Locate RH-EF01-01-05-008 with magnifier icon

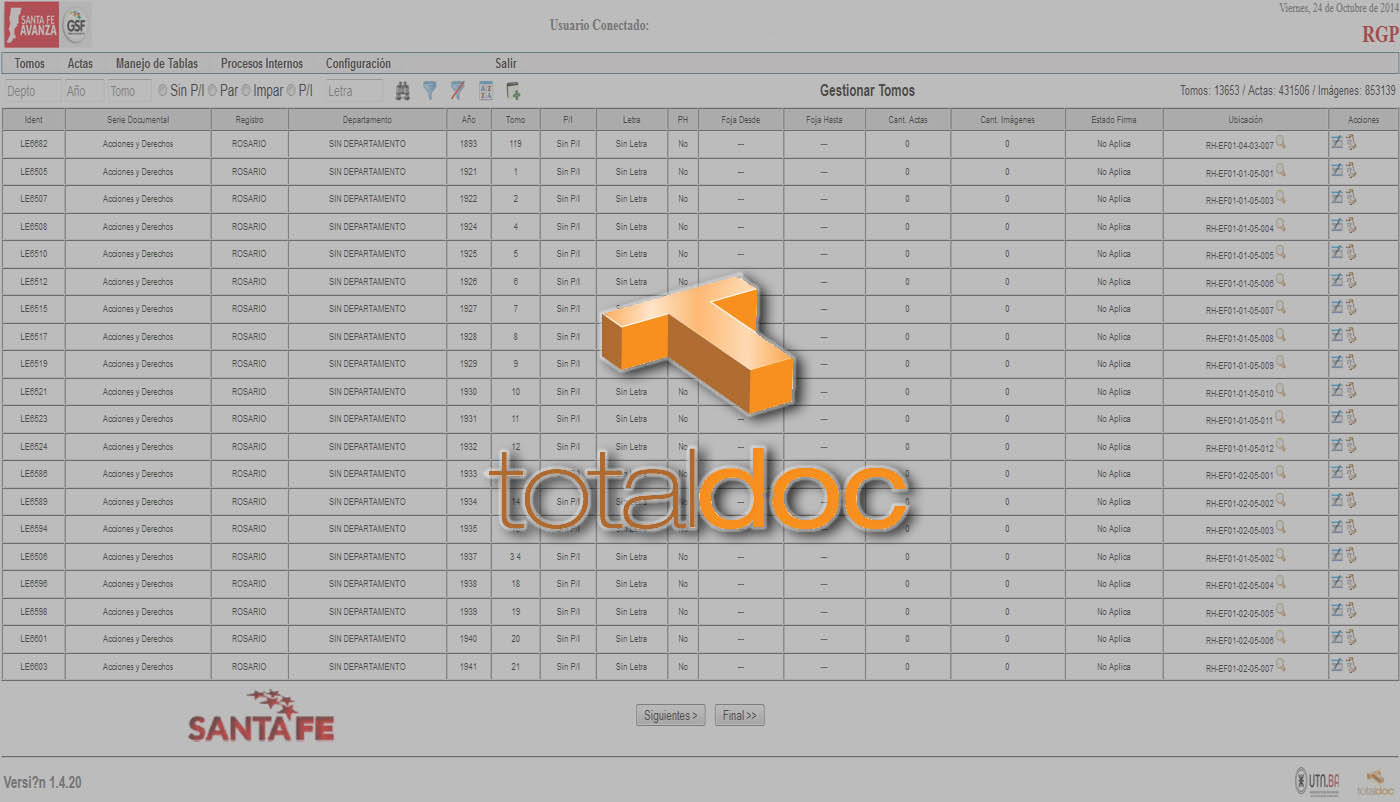[1281, 336]
